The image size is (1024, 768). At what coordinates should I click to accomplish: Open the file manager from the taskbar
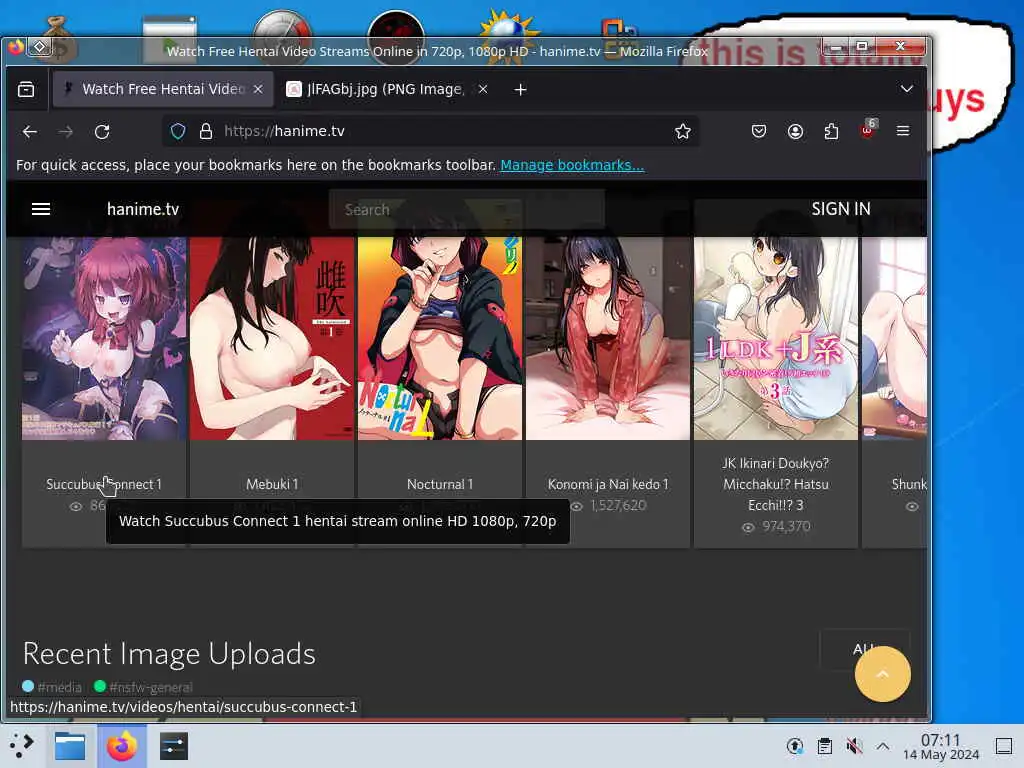click(x=70, y=746)
